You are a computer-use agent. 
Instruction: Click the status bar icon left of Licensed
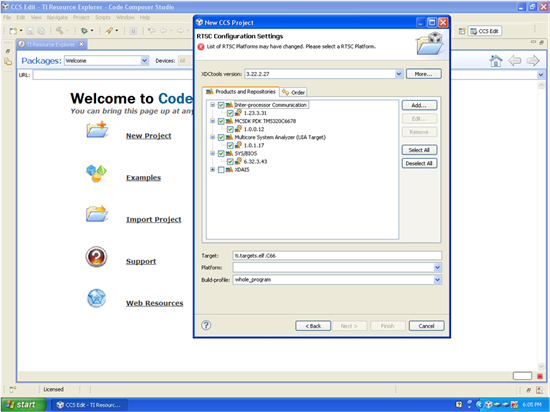13,389
